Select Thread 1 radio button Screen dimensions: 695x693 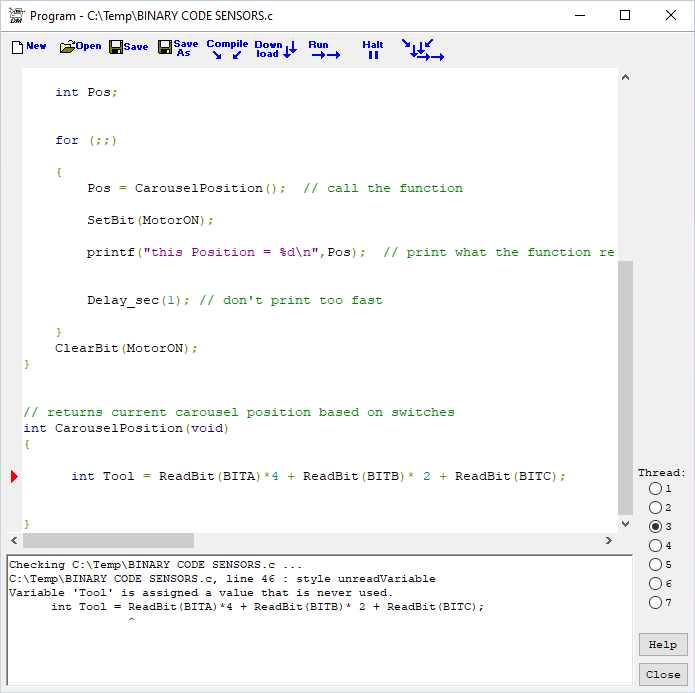(x=656, y=489)
